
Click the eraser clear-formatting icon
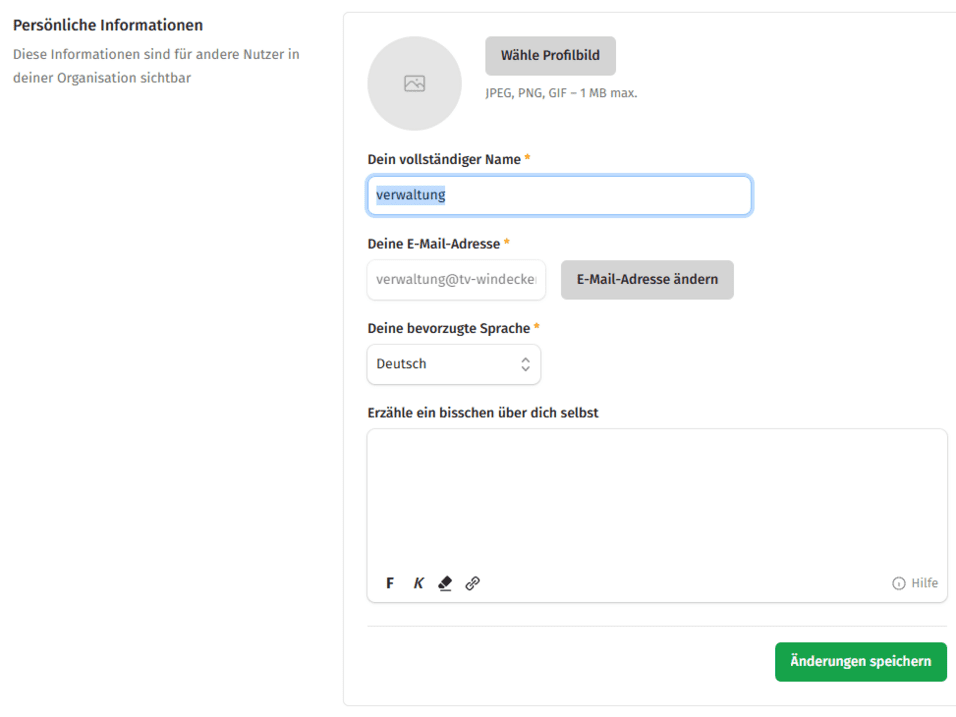pos(445,583)
